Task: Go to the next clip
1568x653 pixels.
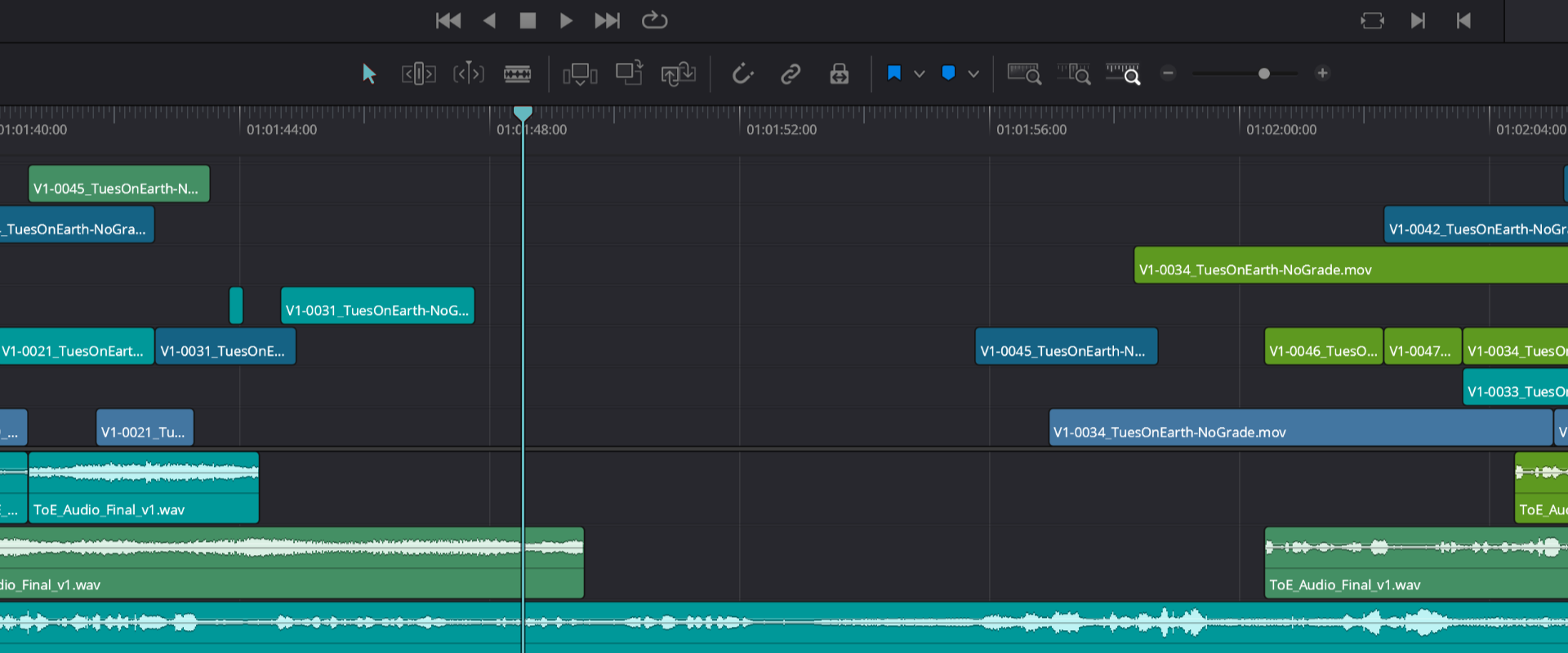Action: pos(1418,20)
